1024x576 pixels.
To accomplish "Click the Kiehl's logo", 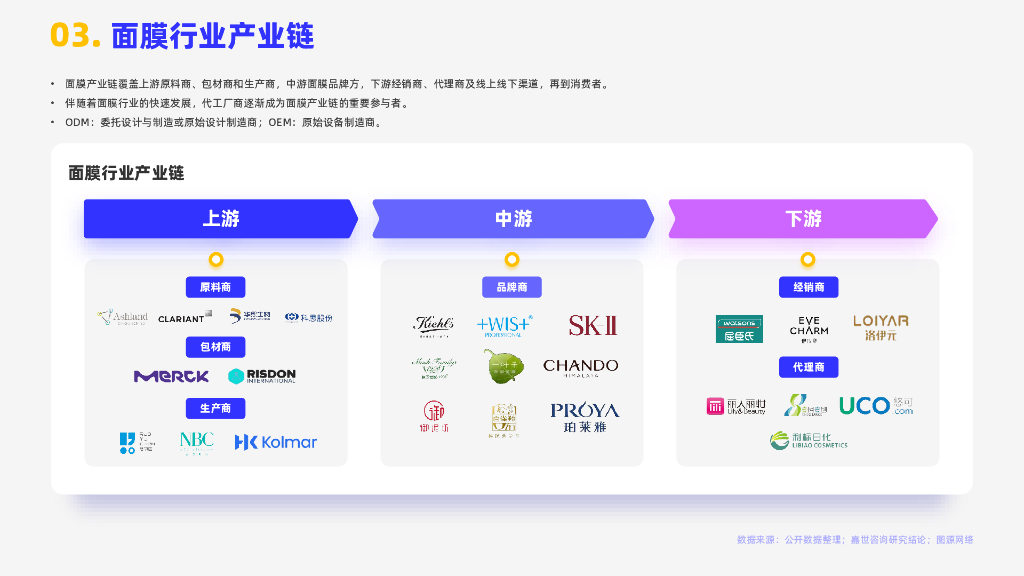I will click(434, 325).
